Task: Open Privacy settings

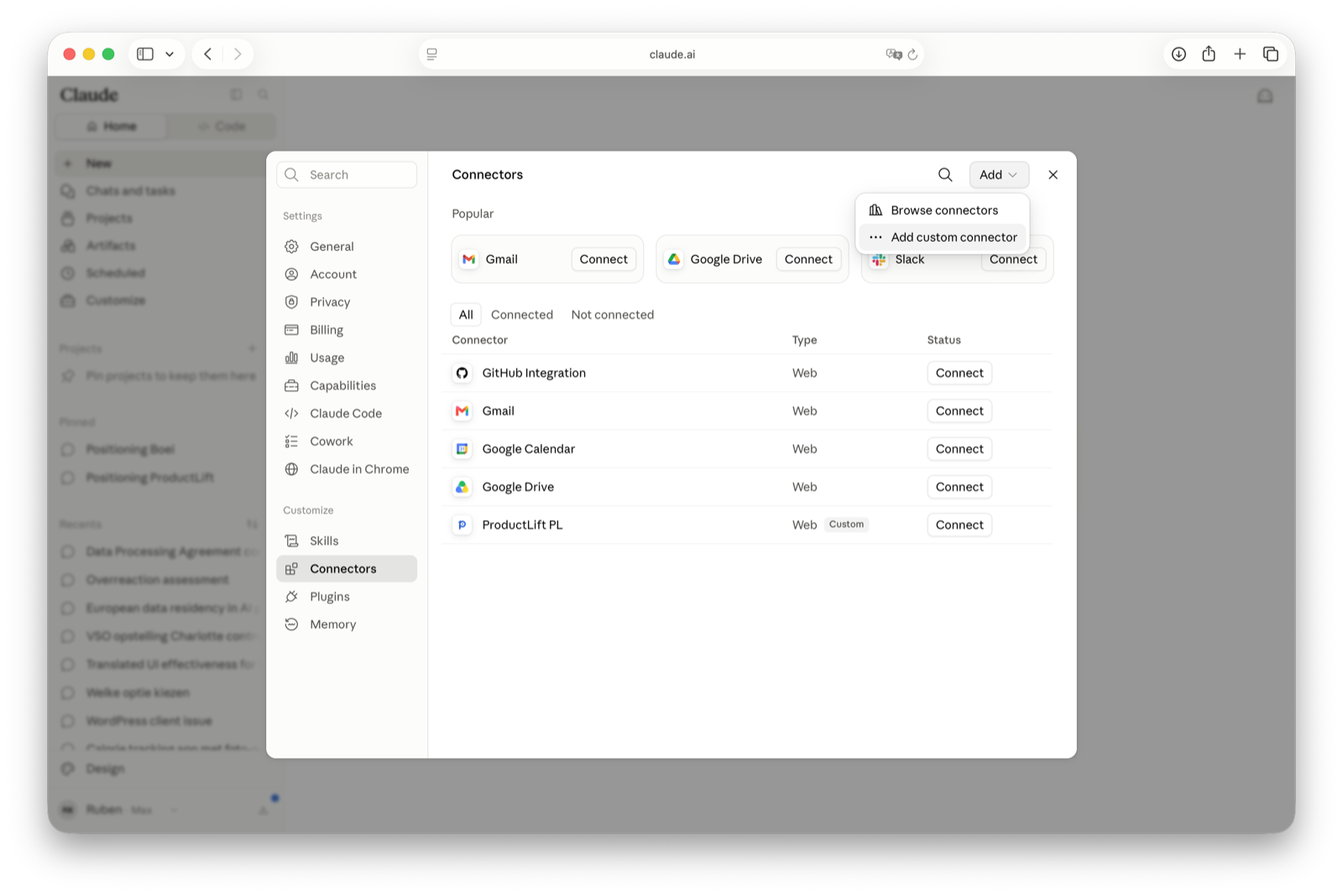Action: (347, 302)
